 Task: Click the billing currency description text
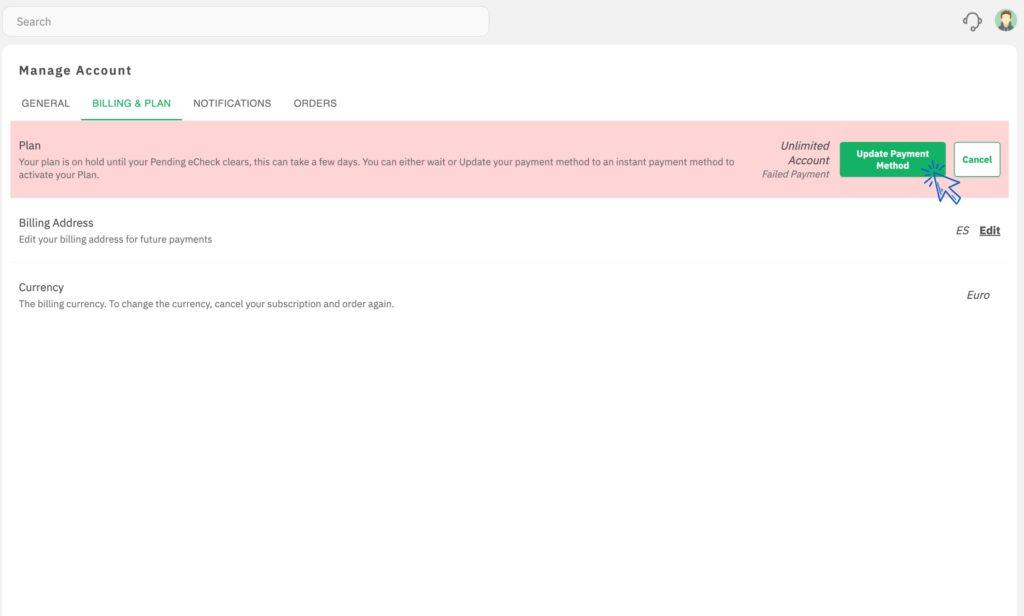pyautogui.click(x=206, y=304)
